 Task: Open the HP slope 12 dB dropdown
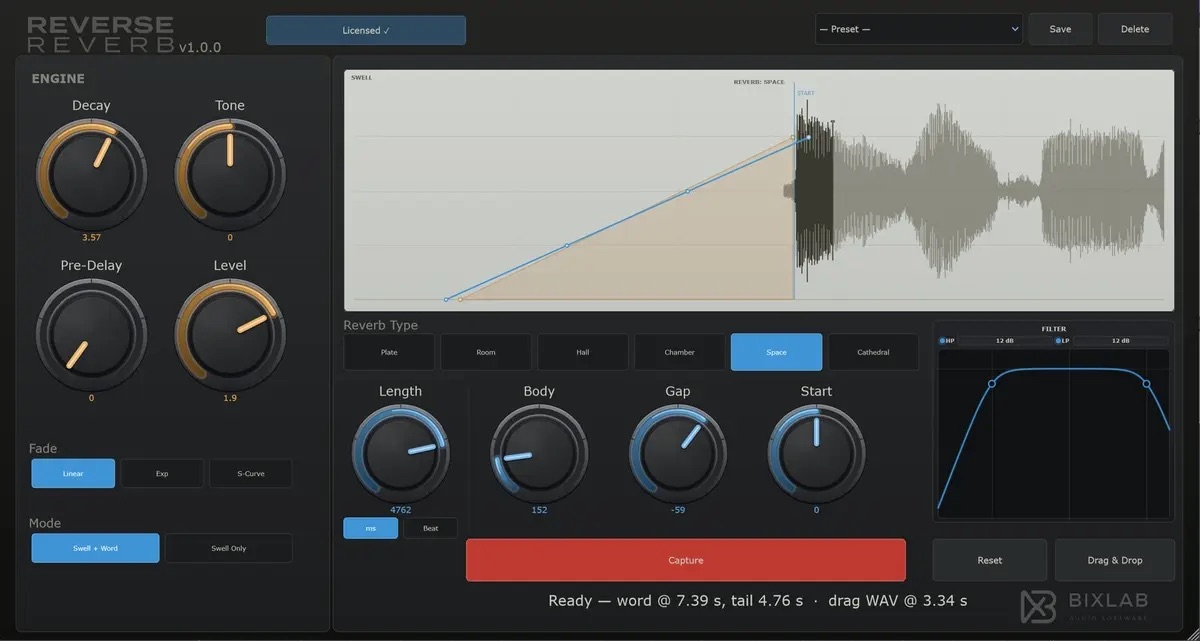point(1006,341)
